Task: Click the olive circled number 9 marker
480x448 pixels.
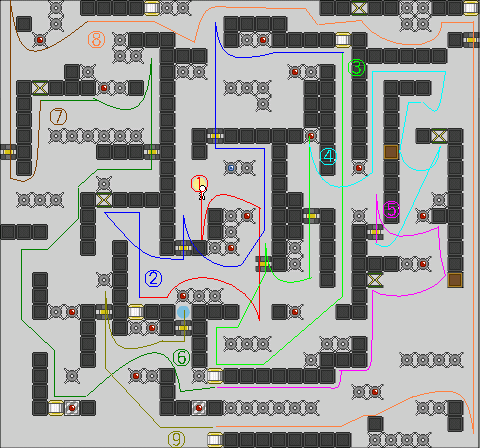Action: point(176,439)
